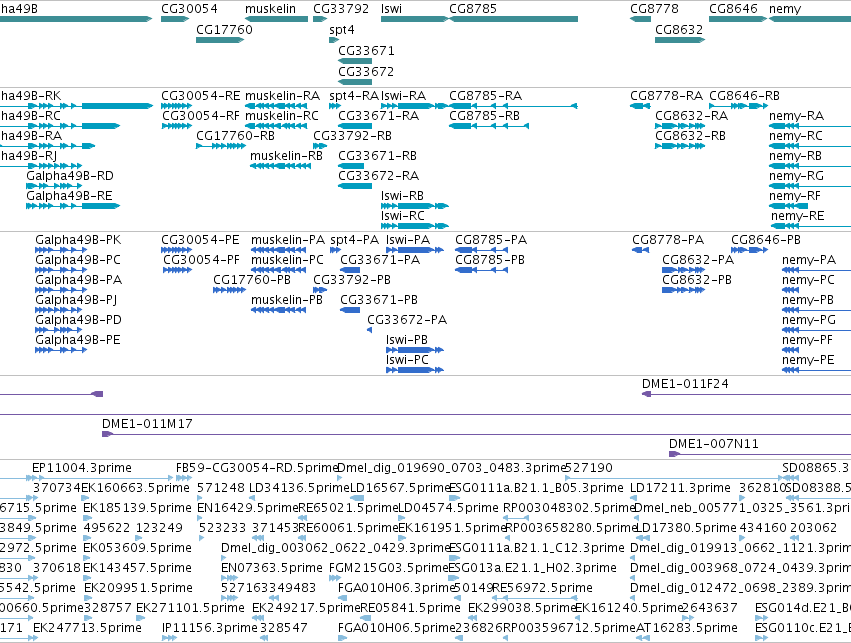Open protein CG8778-PA label
851x643 pixels.
[668, 240]
